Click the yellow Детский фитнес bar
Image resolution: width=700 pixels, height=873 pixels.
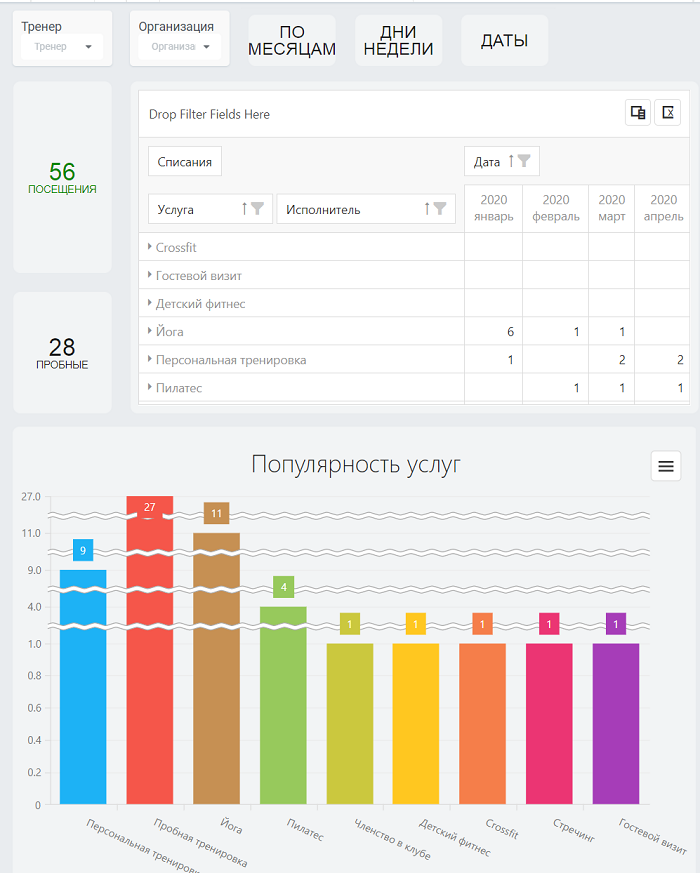pos(416,724)
